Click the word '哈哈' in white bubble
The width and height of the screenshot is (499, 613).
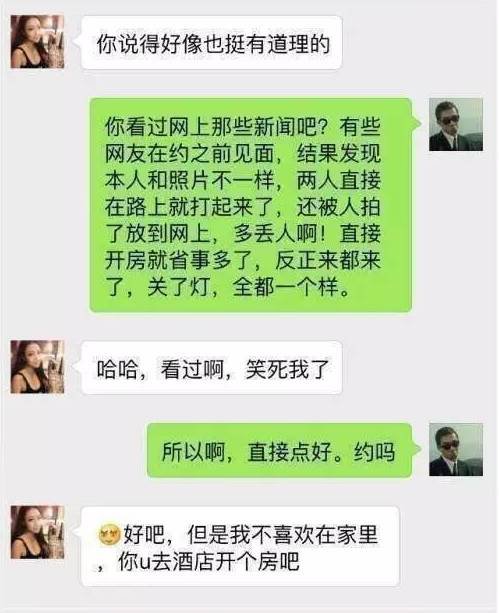(x=117, y=369)
